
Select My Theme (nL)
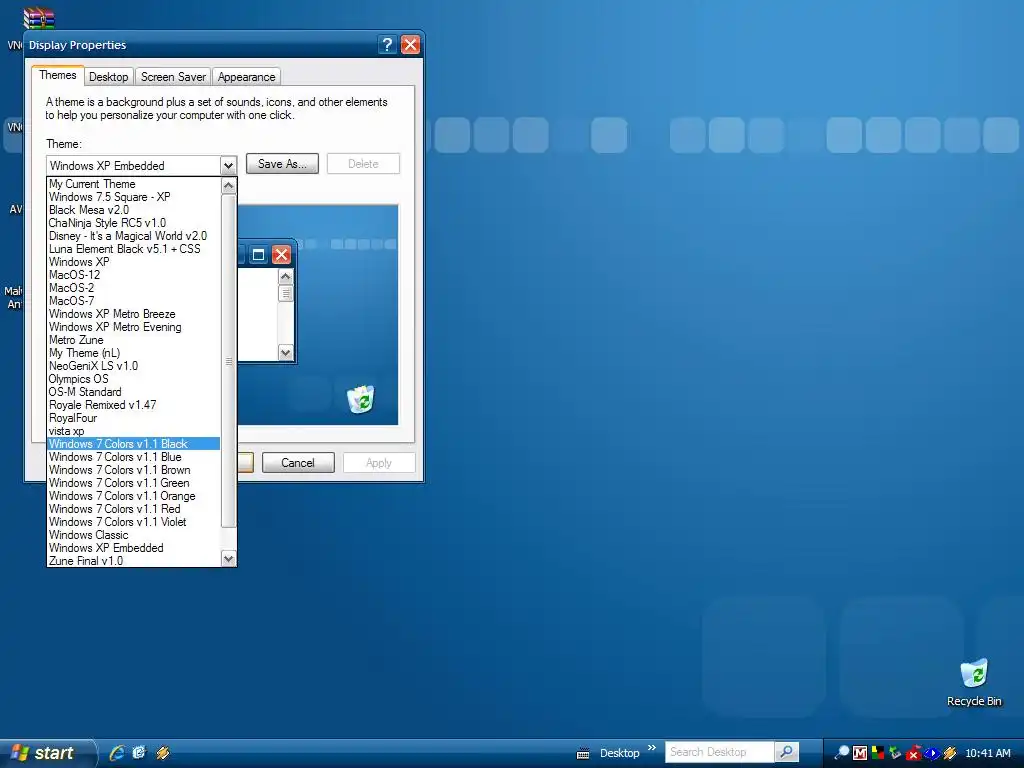click(x=134, y=353)
